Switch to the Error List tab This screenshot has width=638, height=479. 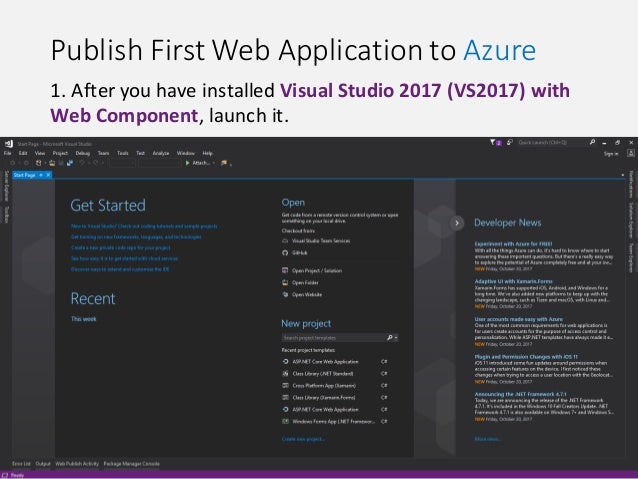pos(21,464)
